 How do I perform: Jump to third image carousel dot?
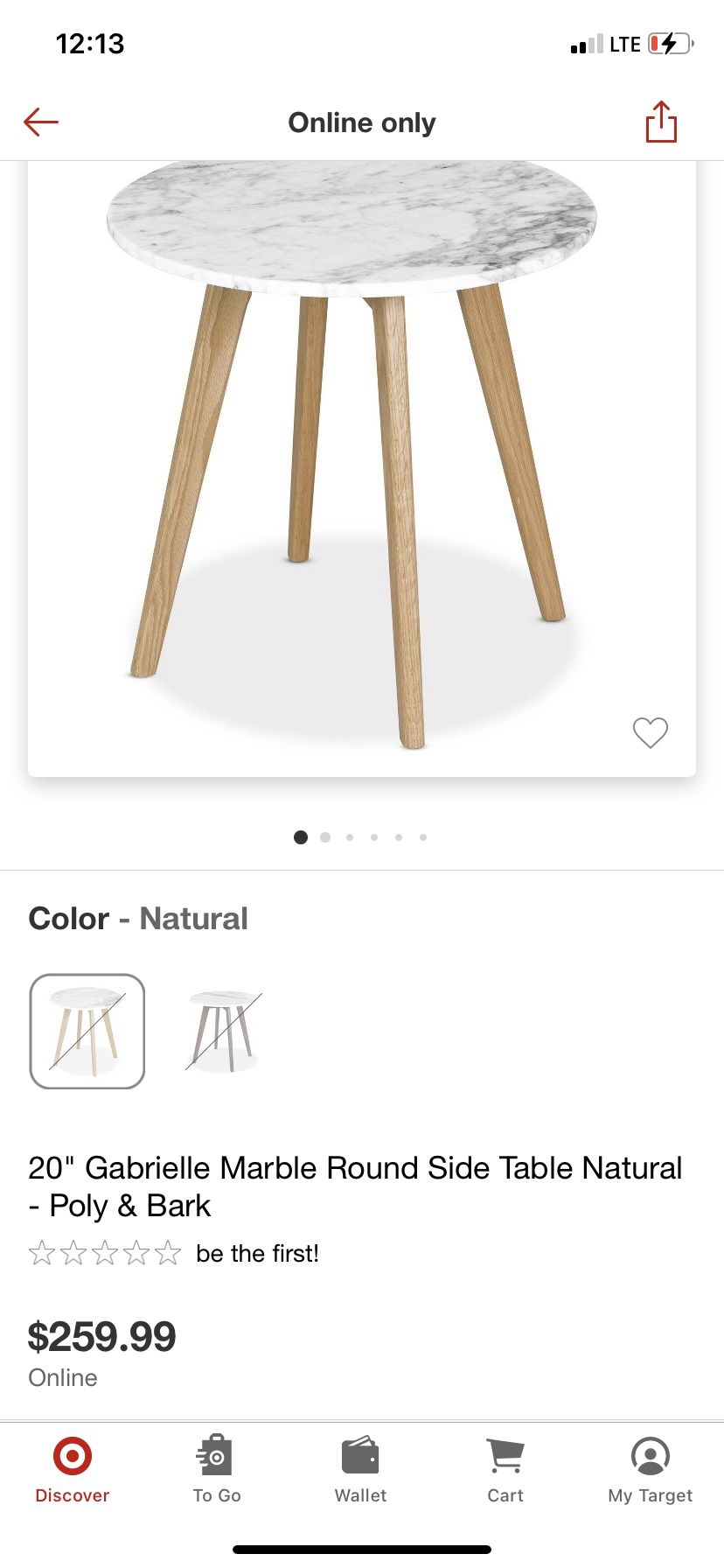350,837
